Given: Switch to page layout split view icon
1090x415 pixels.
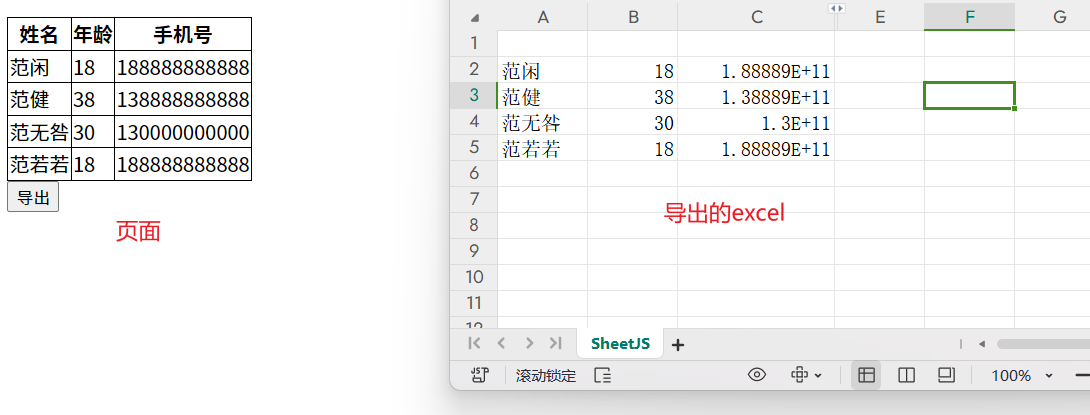Looking at the screenshot, I should point(907,375).
